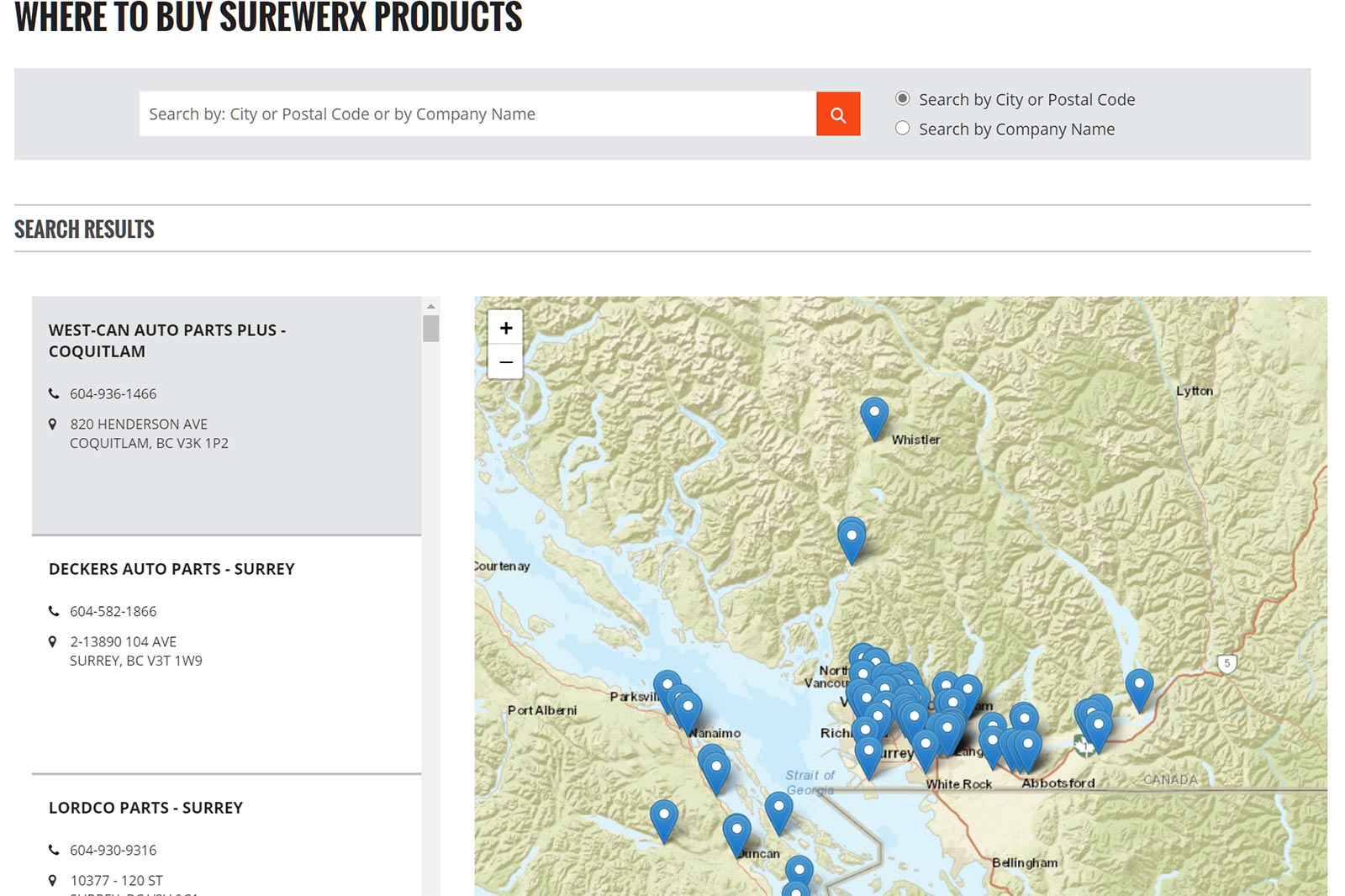
Task: Click the results list scrollbar thumb
Action: click(x=430, y=329)
